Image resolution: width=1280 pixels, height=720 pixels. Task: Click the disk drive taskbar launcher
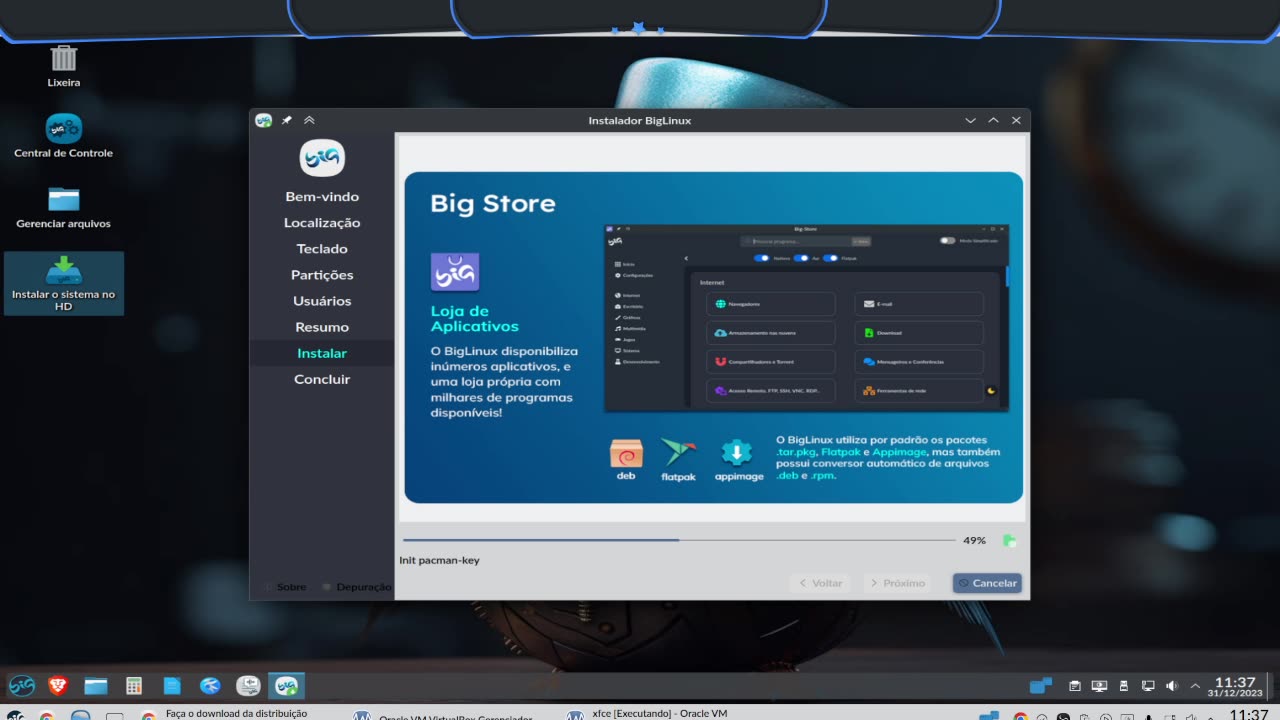[x=248, y=685]
